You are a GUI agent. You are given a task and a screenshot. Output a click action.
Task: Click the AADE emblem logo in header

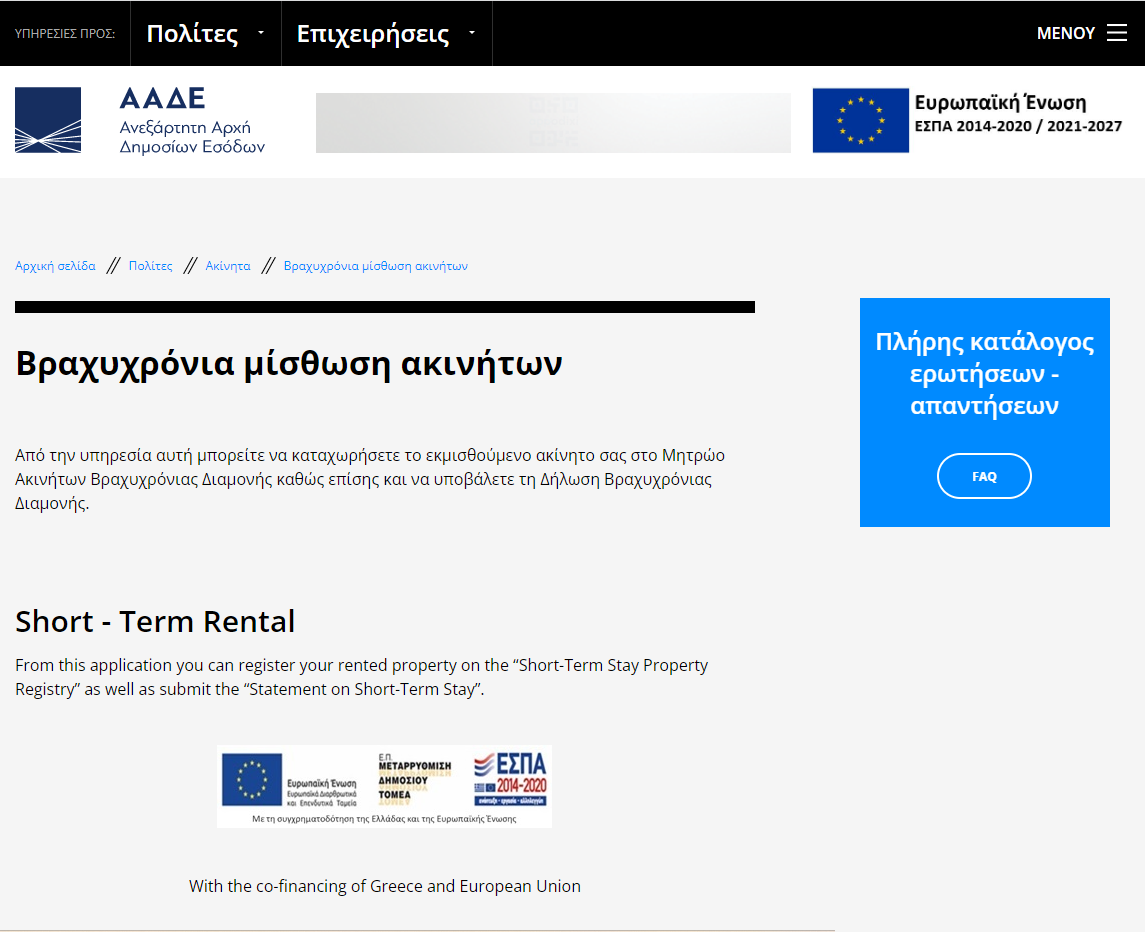click(48, 120)
